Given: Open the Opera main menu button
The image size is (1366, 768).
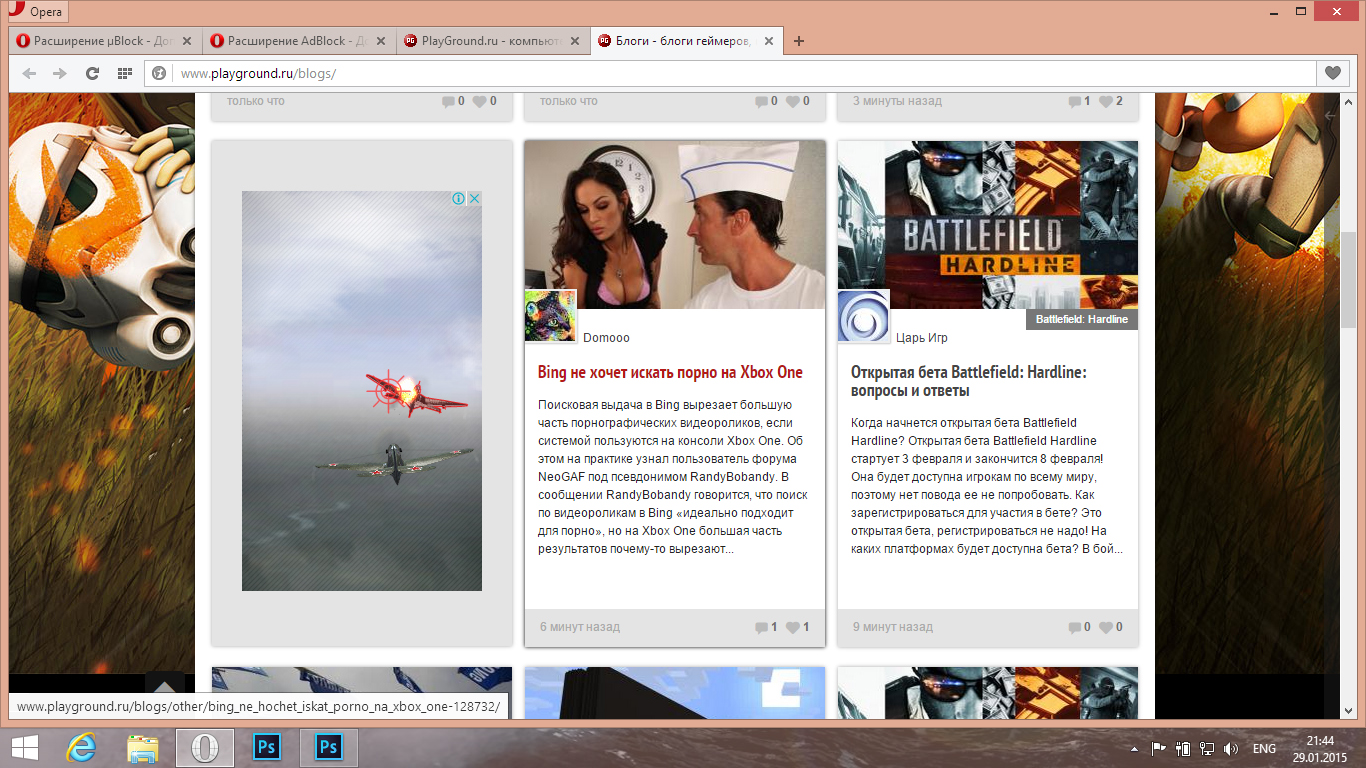Looking at the screenshot, I should (38, 12).
